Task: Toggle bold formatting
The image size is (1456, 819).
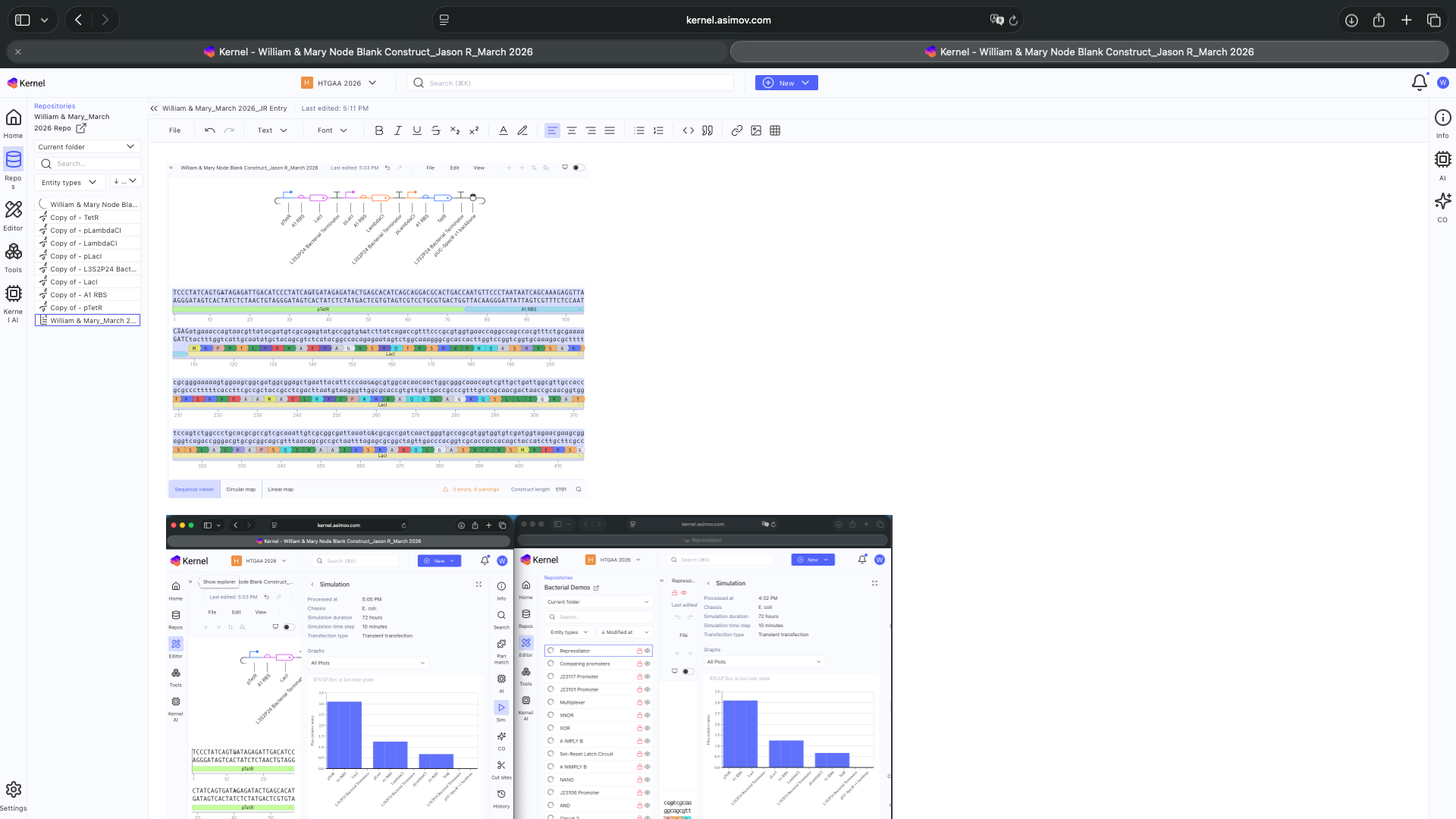Action: click(x=379, y=130)
